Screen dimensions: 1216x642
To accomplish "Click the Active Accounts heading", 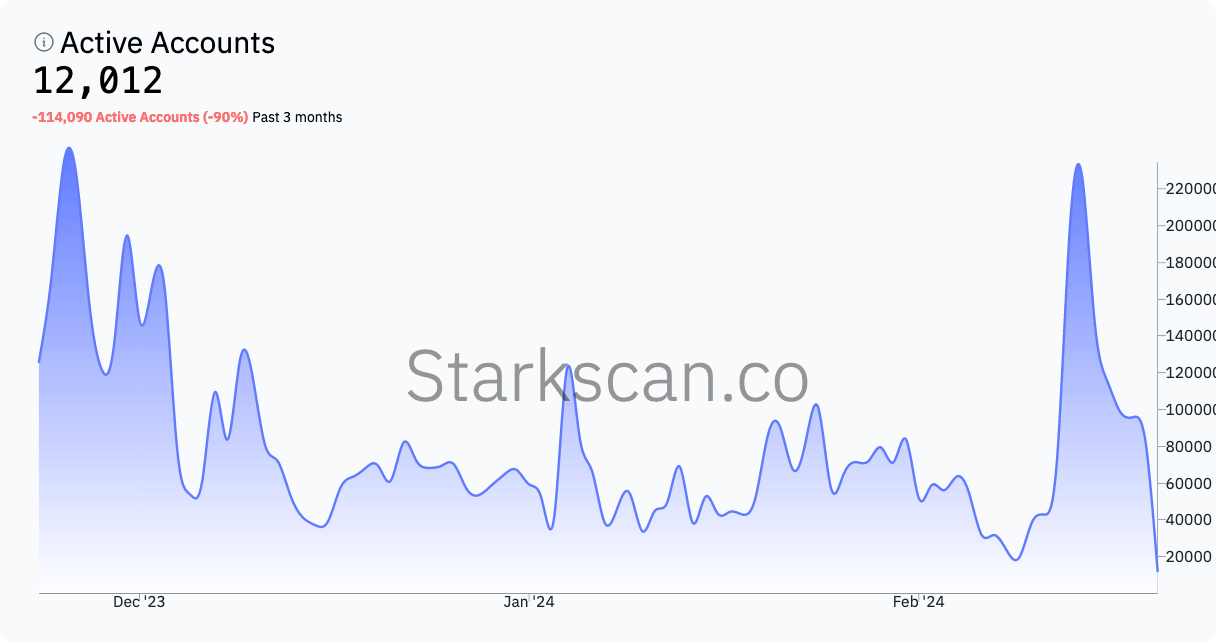I will 167,43.
